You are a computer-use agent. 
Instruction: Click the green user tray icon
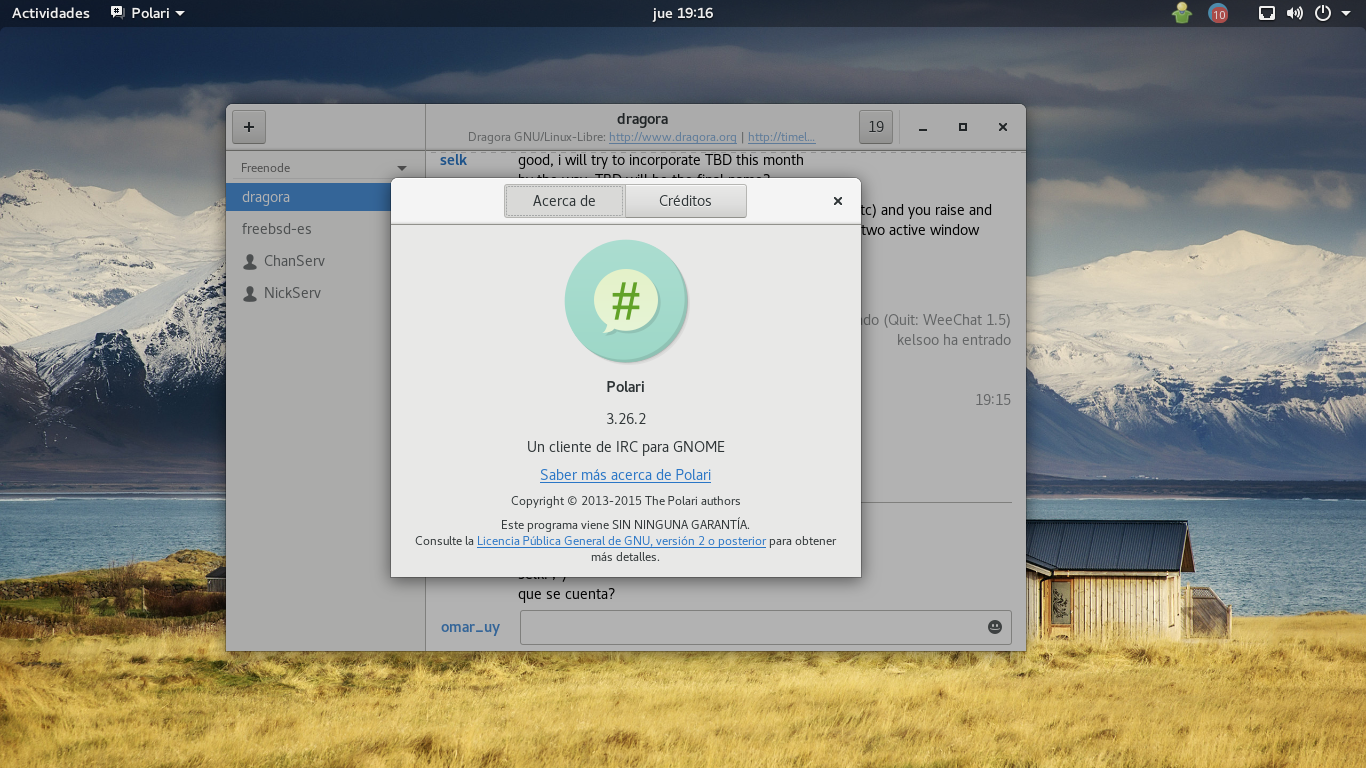click(x=1182, y=13)
